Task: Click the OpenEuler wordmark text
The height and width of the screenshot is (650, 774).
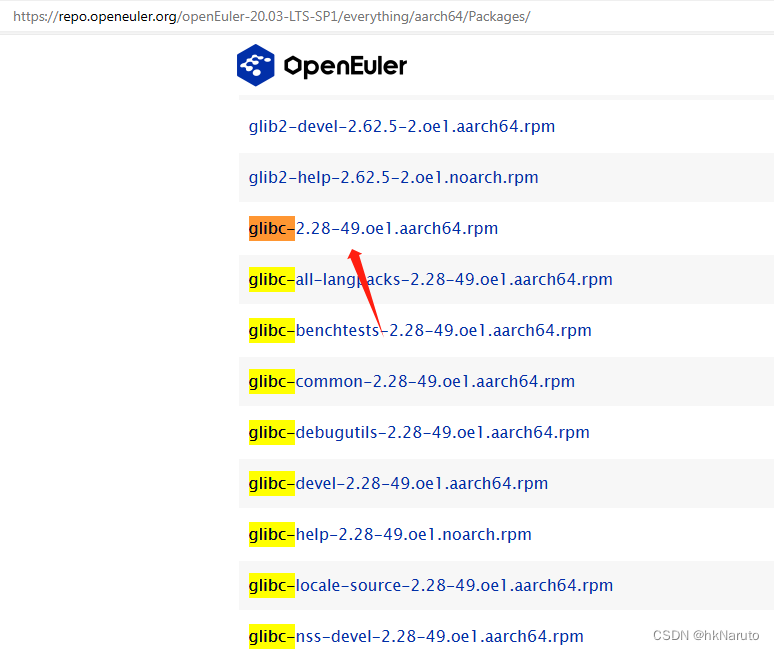Action: 345,67
